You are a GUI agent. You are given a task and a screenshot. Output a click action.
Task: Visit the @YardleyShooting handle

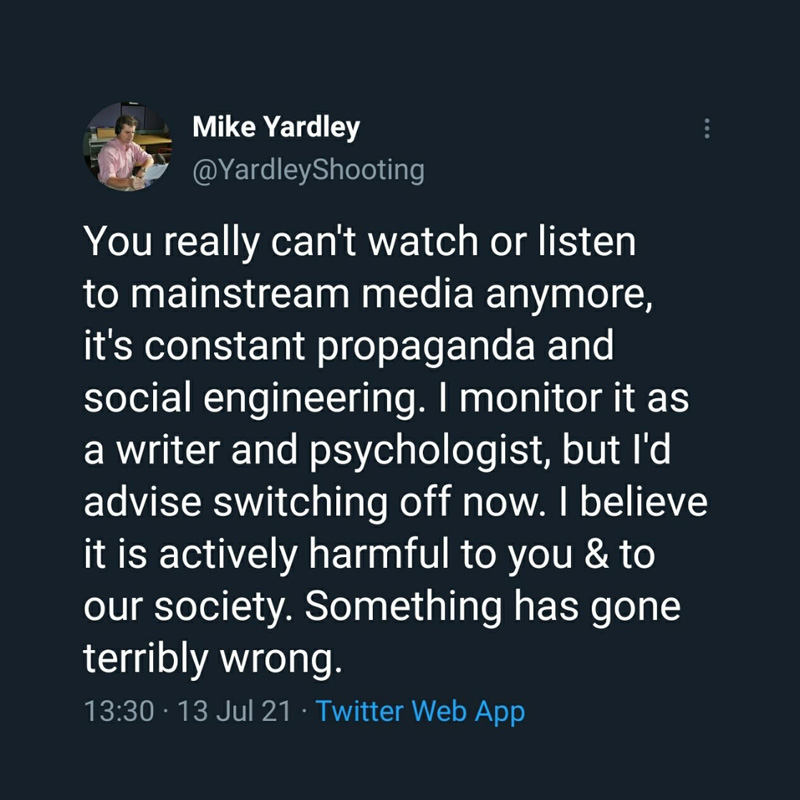[x=309, y=170]
